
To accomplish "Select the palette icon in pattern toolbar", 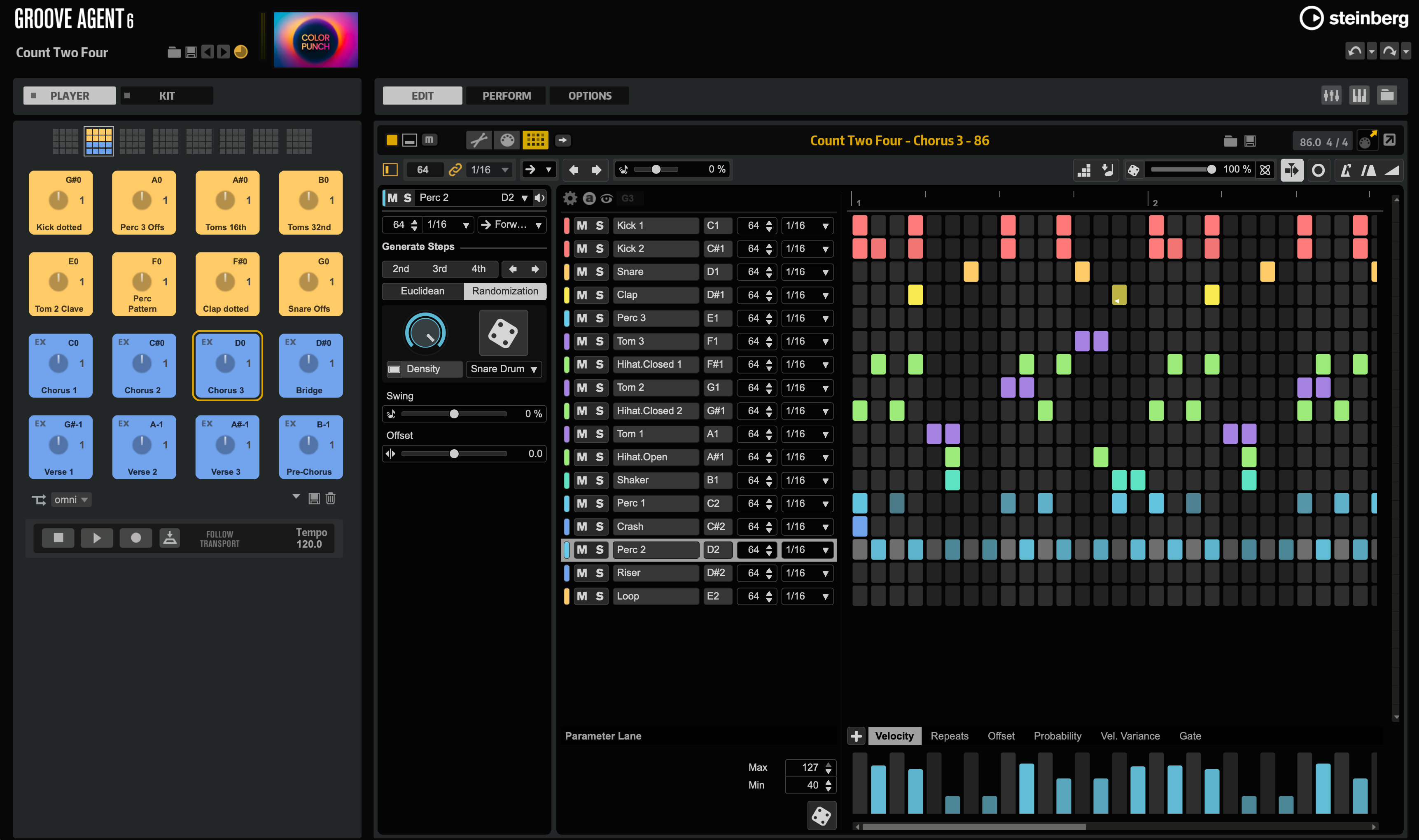I will tap(507, 140).
